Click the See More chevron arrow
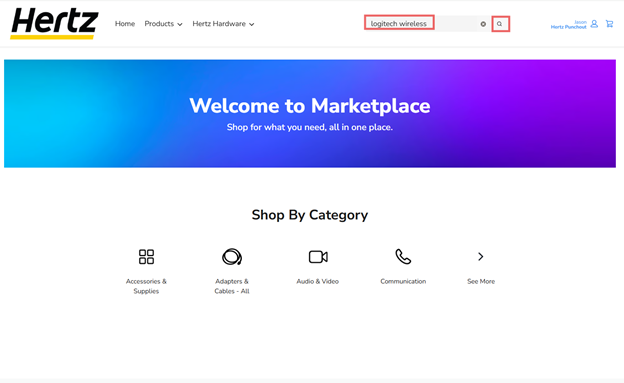Image resolution: width=624 pixels, height=383 pixels. 481,257
